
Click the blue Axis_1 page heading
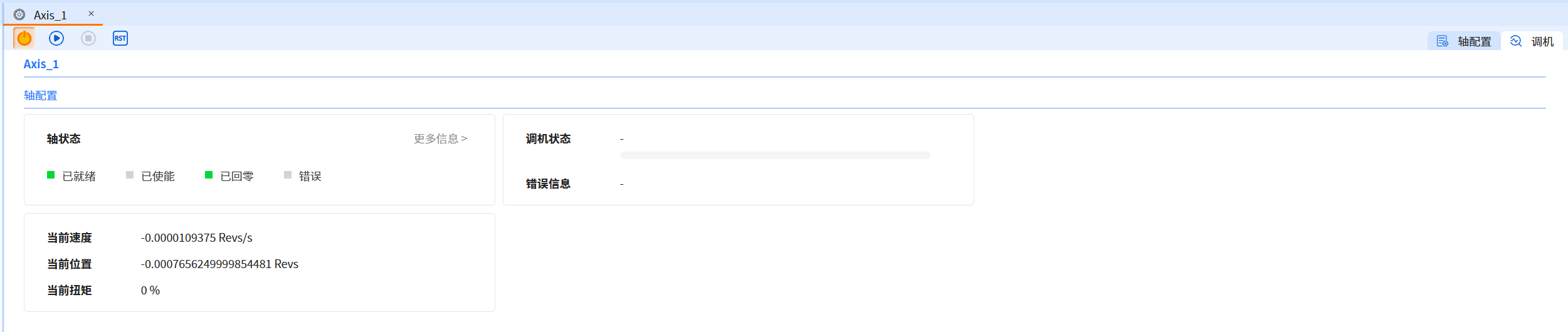pyautogui.click(x=41, y=64)
